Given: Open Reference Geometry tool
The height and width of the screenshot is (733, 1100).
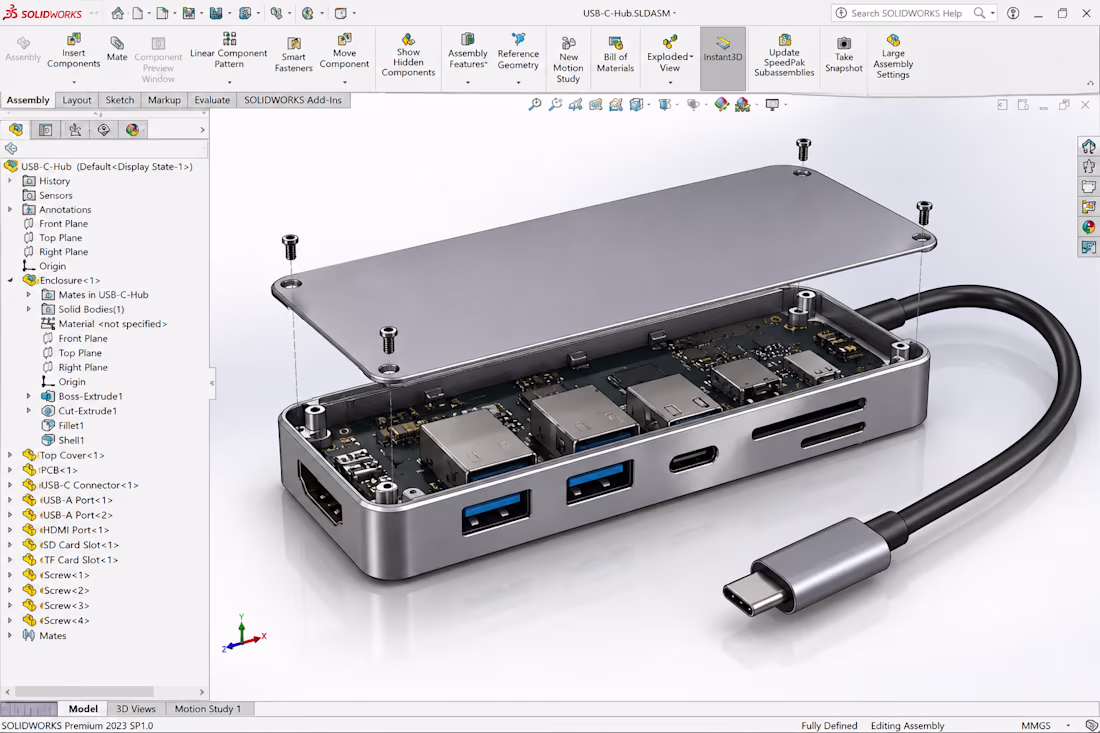Looking at the screenshot, I should [518, 52].
